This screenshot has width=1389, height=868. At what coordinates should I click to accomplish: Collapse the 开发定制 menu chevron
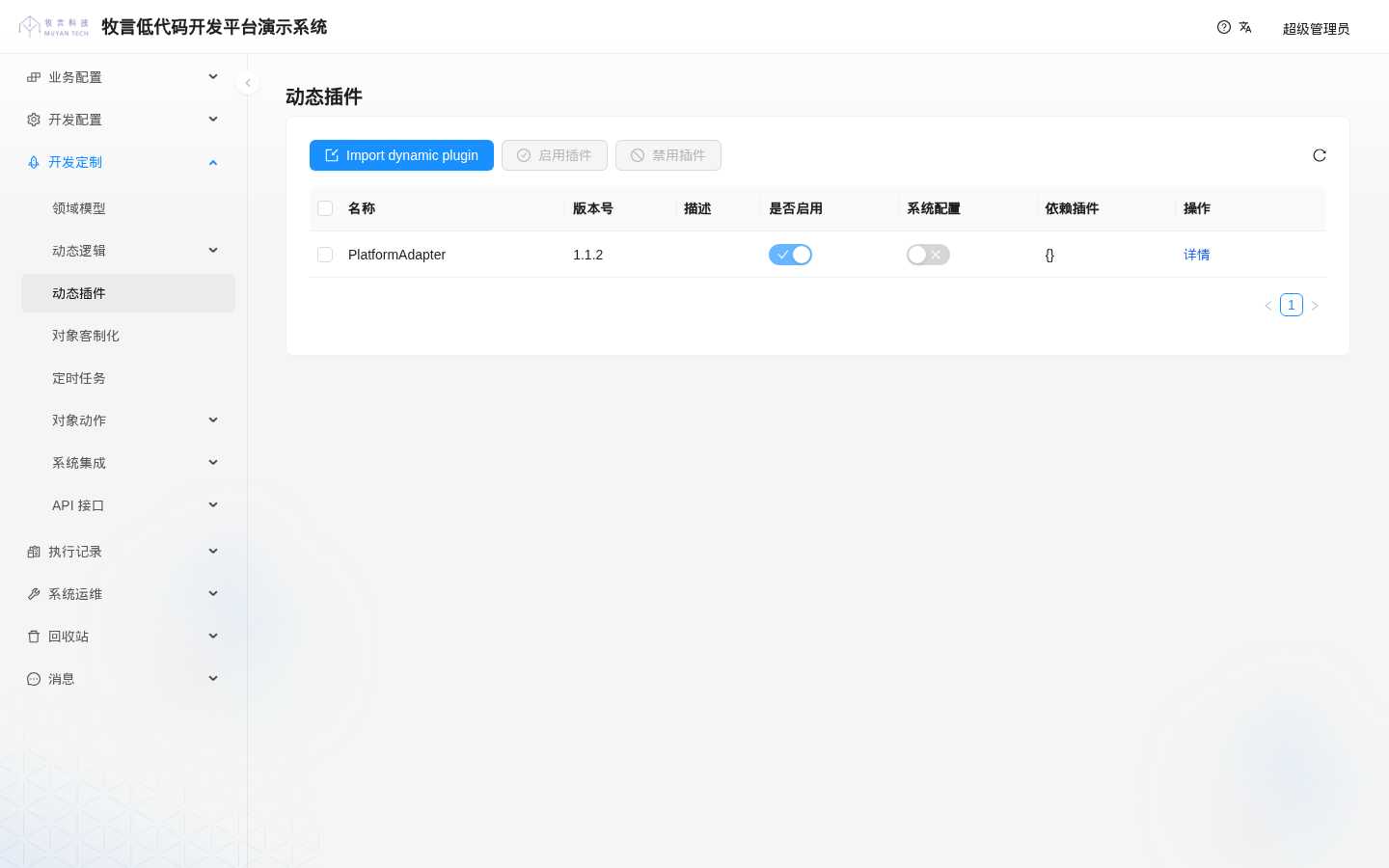(213, 162)
